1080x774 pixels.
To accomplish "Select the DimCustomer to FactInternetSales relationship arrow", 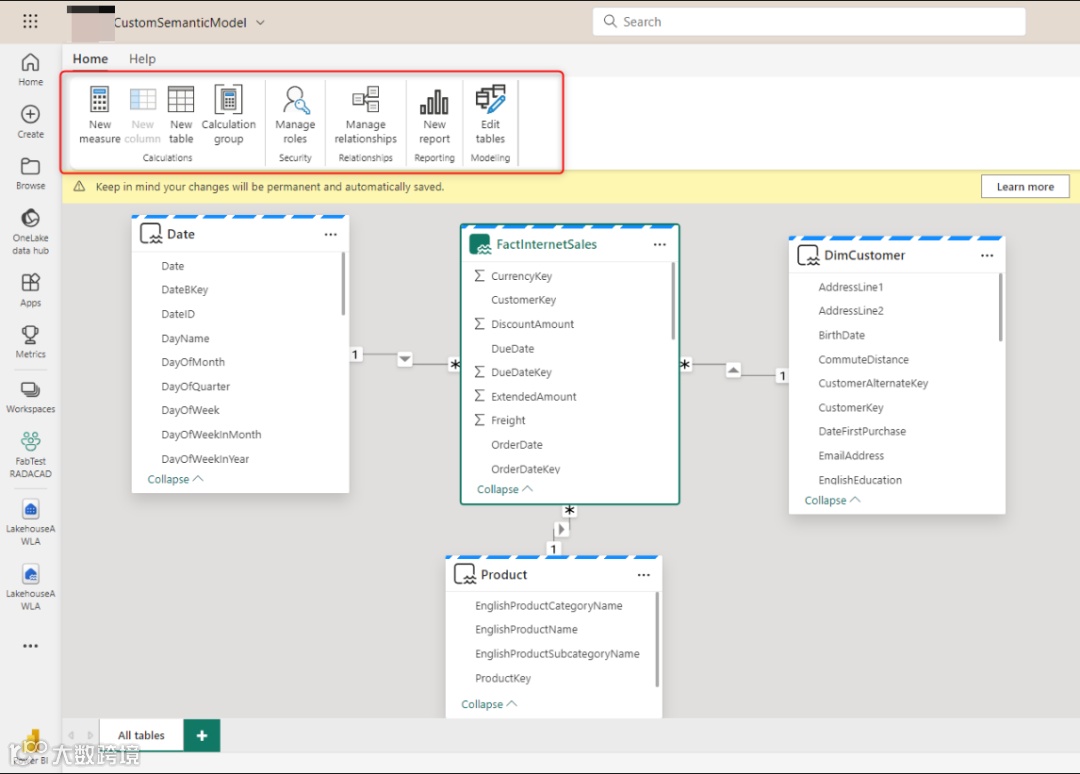I will coord(734,370).
